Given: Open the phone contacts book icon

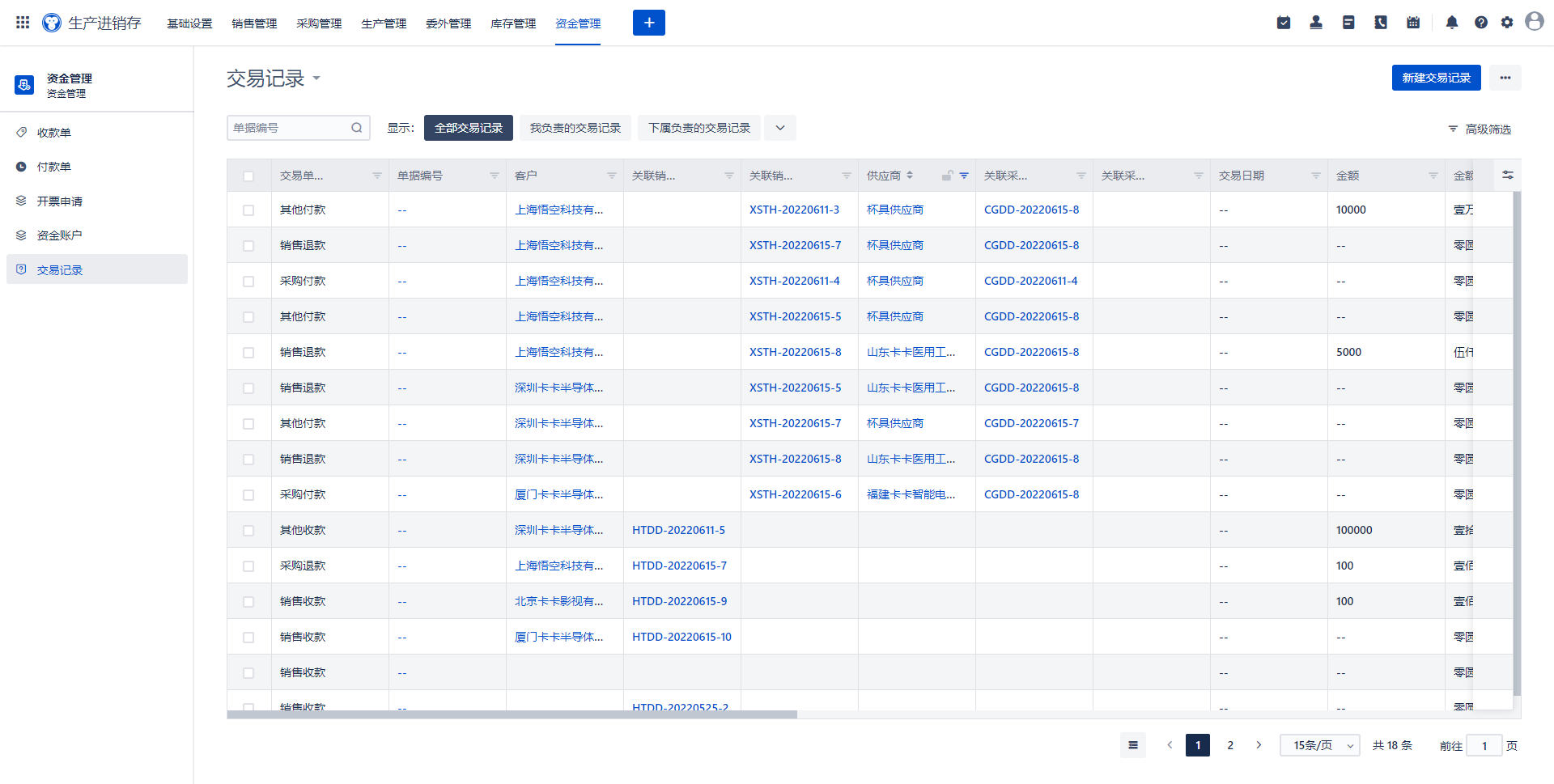Looking at the screenshot, I should pos(1381,23).
